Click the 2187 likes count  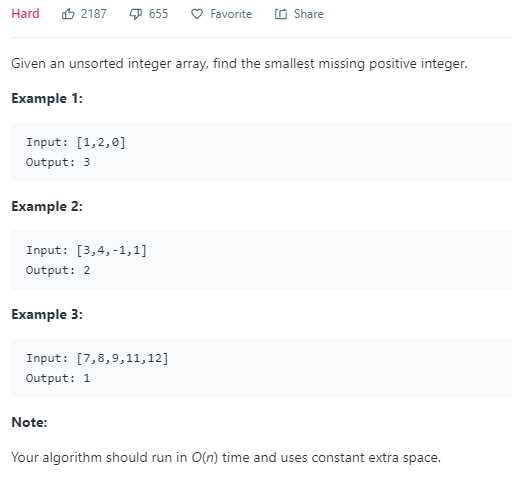click(x=94, y=14)
